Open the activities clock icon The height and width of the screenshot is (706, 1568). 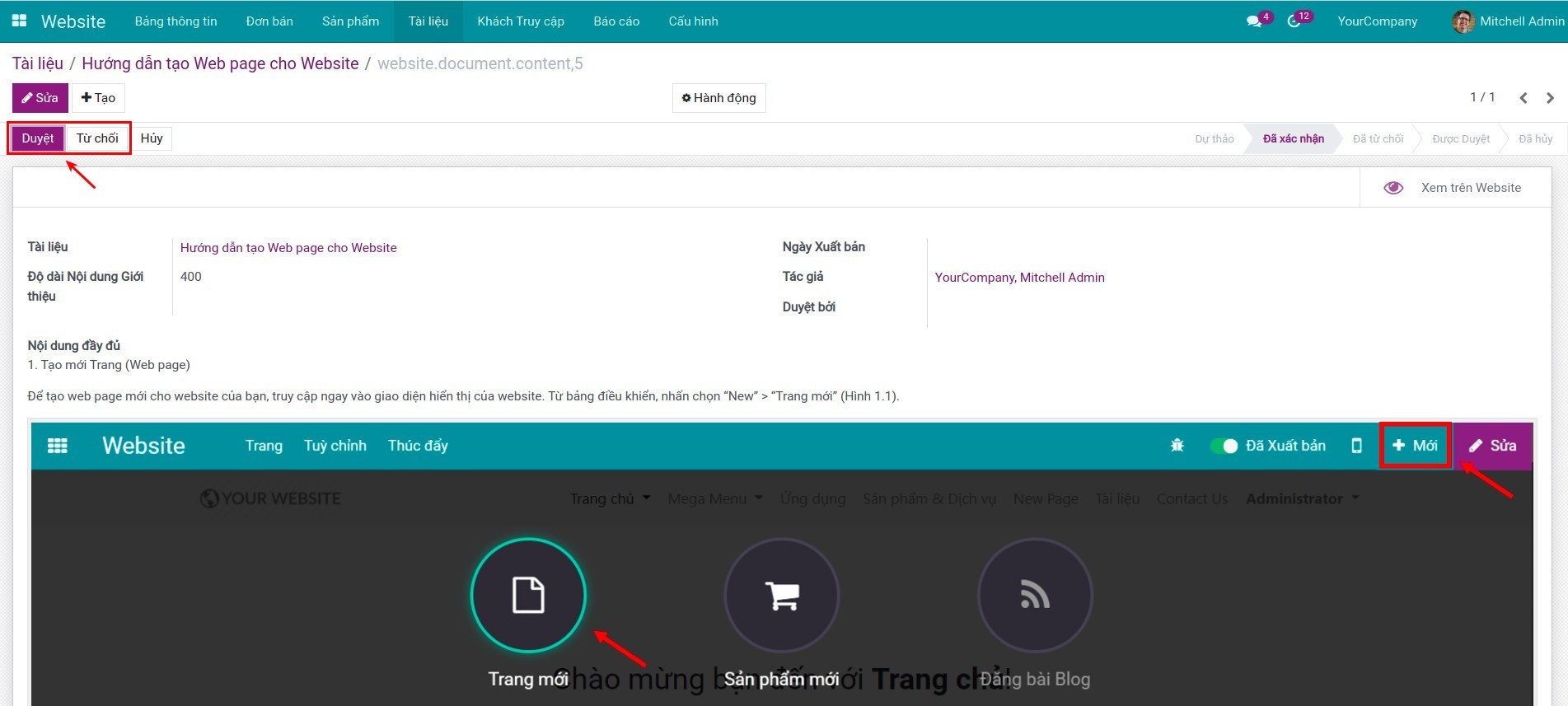[x=1294, y=21]
